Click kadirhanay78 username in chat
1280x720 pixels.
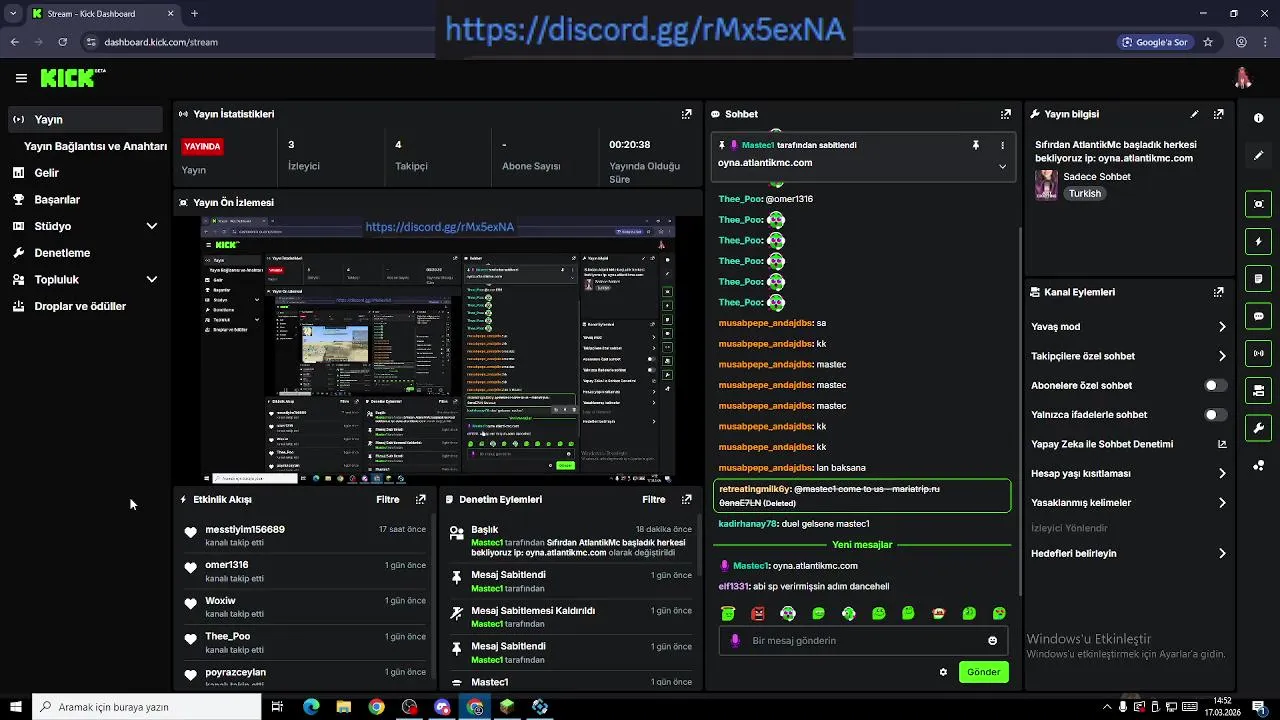coord(747,524)
